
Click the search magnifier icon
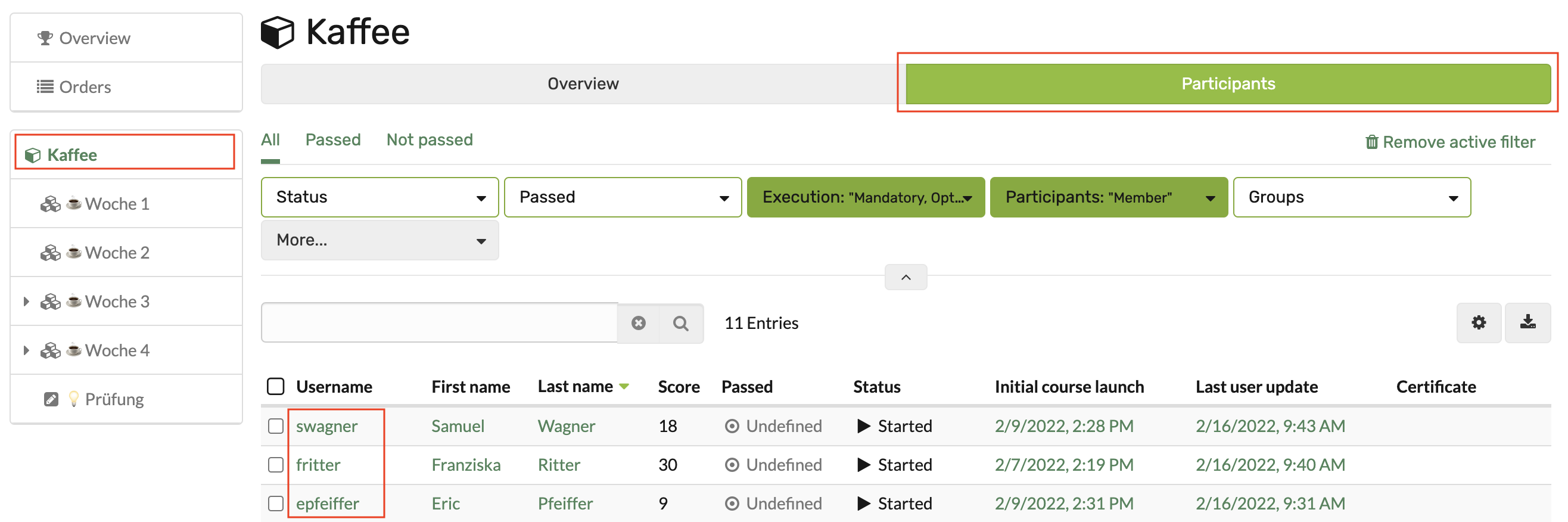pyautogui.click(x=680, y=324)
